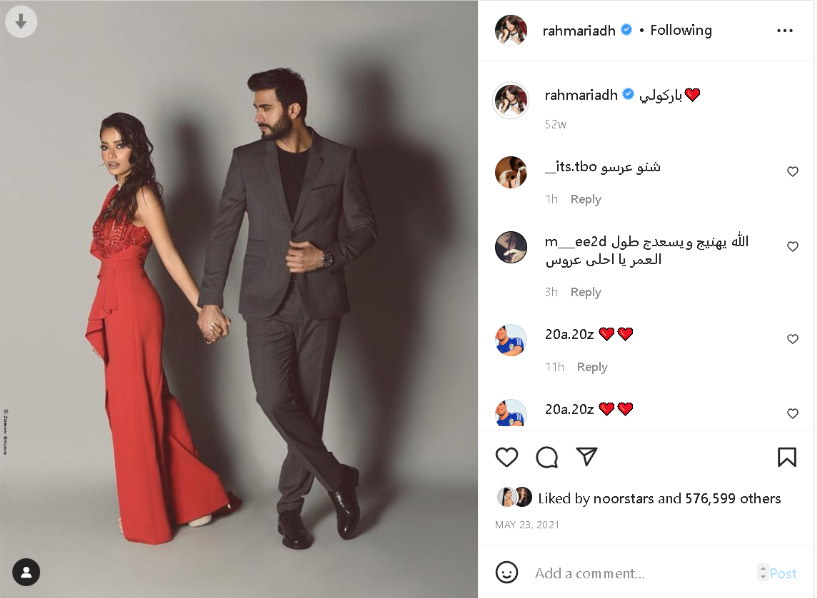Save post with bookmark icon
The height and width of the screenshot is (598, 817).
pyautogui.click(x=787, y=457)
